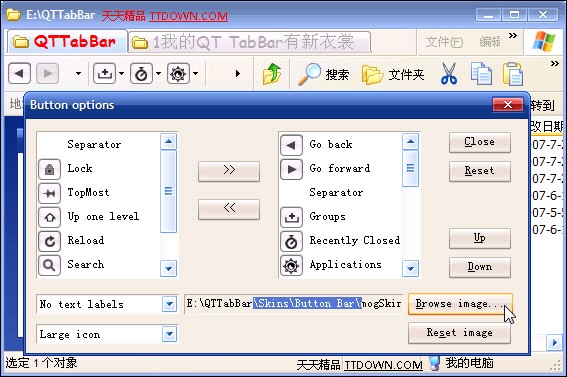Expand the standard toolbar overflow chevron

[x=554, y=64]
